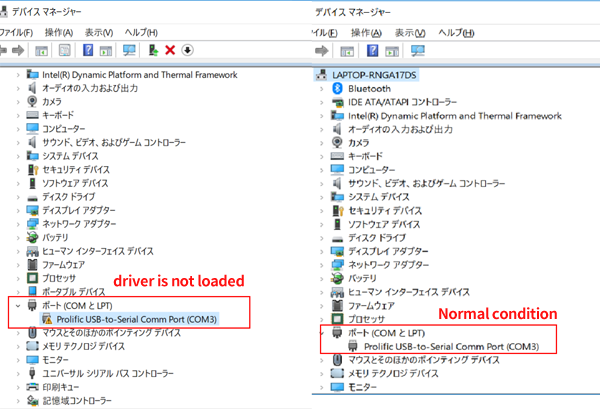Image resolution: width=600 pixels, height=409 pixels.
Task: Expand ユニバーサル シリアル バス コントローラー node
Action: pos(18,373)
